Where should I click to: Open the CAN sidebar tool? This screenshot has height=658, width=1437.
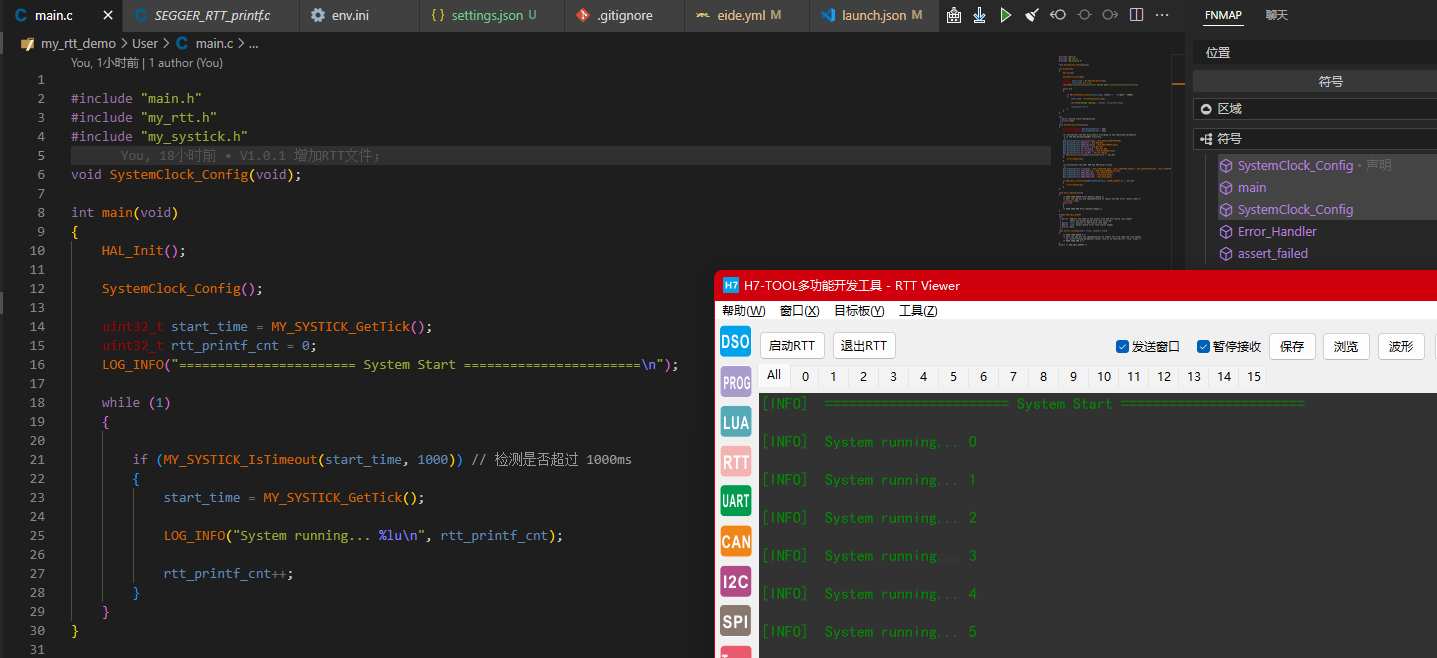[x=735, y=542]
